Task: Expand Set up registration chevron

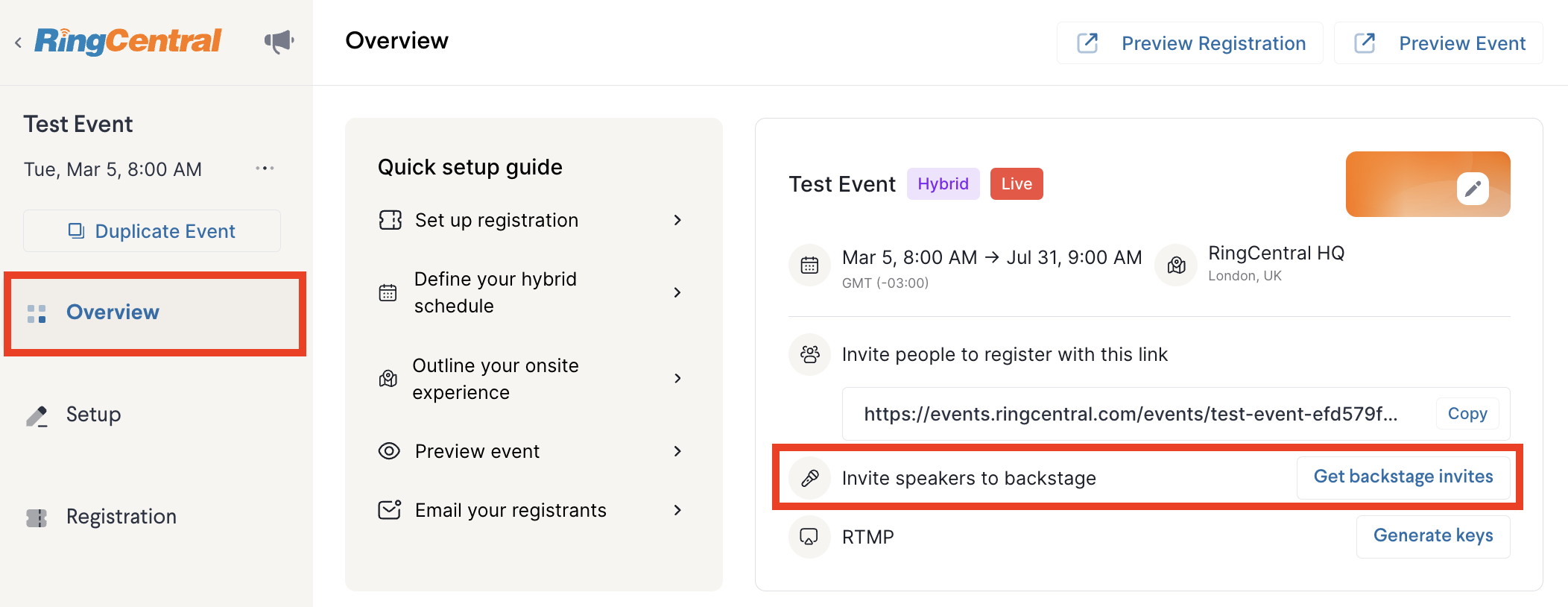Action: coord(677,220)
